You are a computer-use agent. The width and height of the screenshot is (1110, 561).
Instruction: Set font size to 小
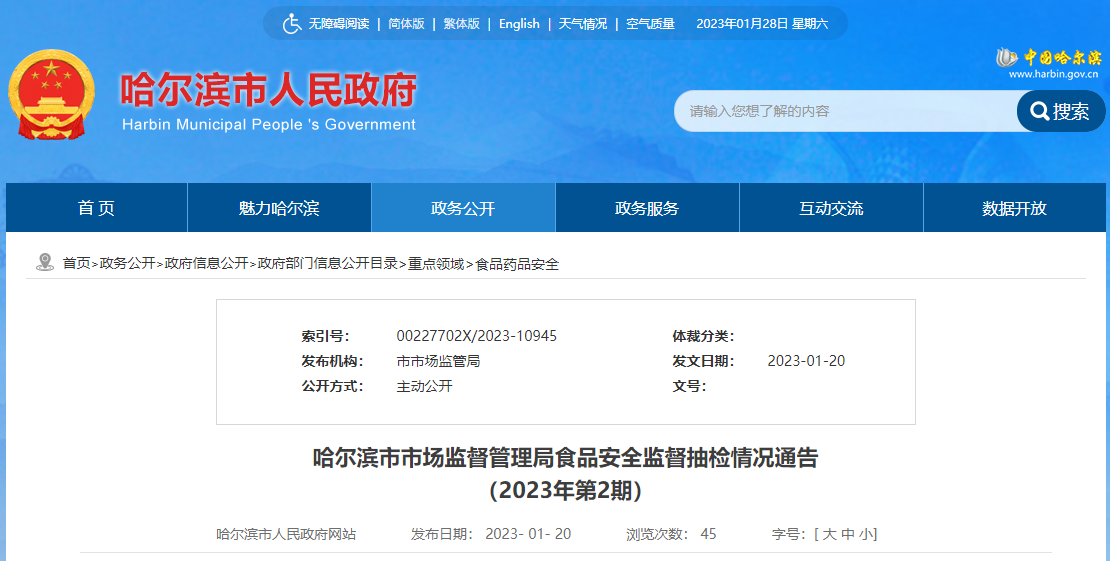(866, 534)
